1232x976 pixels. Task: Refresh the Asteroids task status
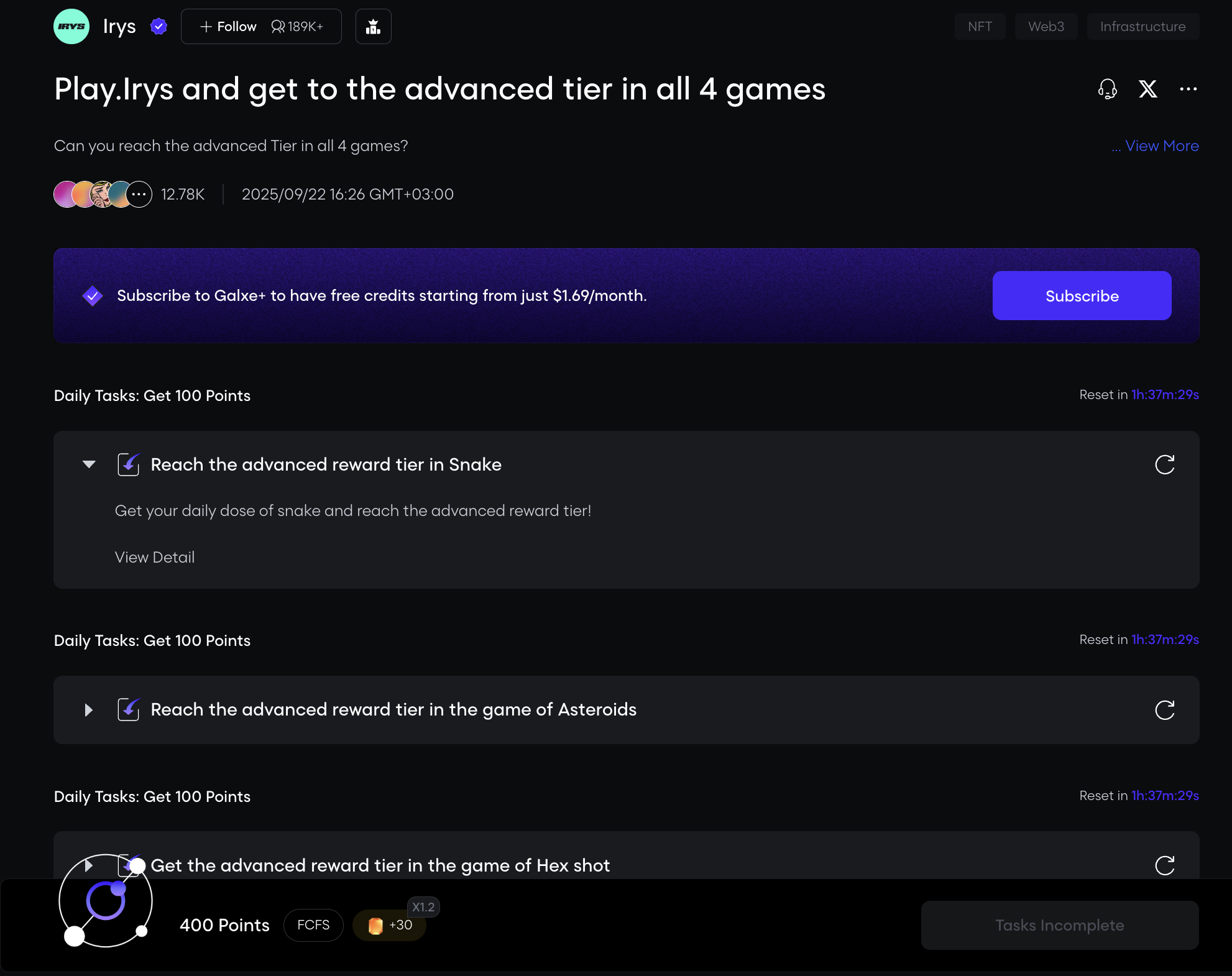point(1164,710)
